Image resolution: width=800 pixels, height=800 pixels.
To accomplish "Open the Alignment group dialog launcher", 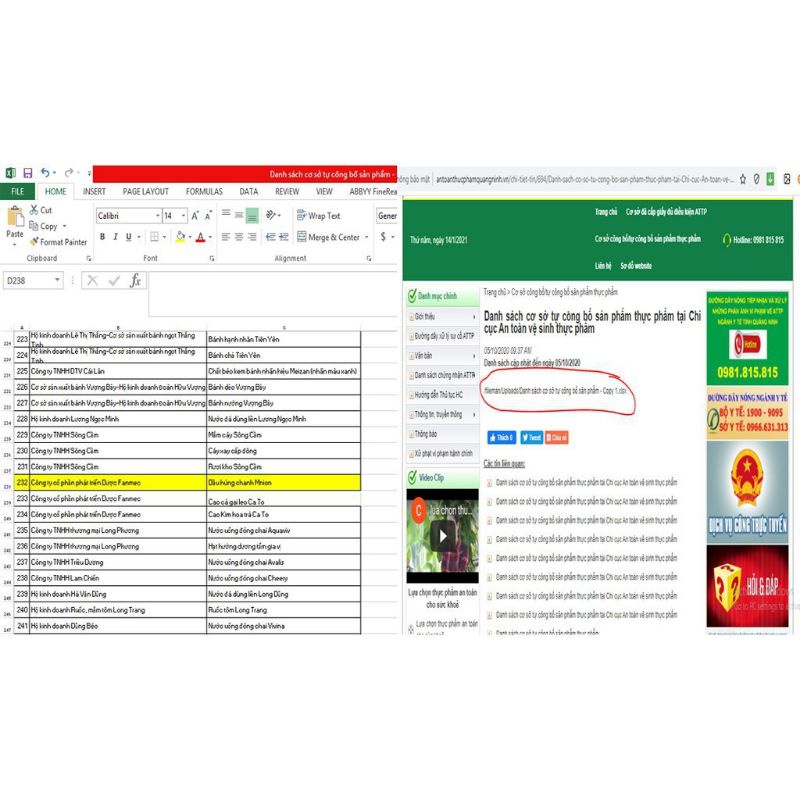I will pyautogui.click(x=369, y=259).
